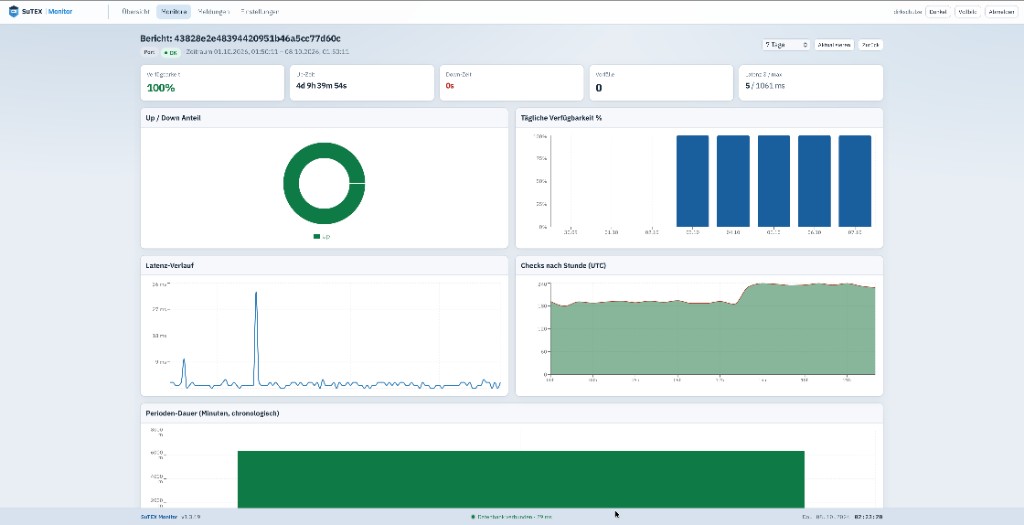Toggle the green up legend swatch in donut chart
Viewport: 1024px width, 525px height.
(317, 236)
